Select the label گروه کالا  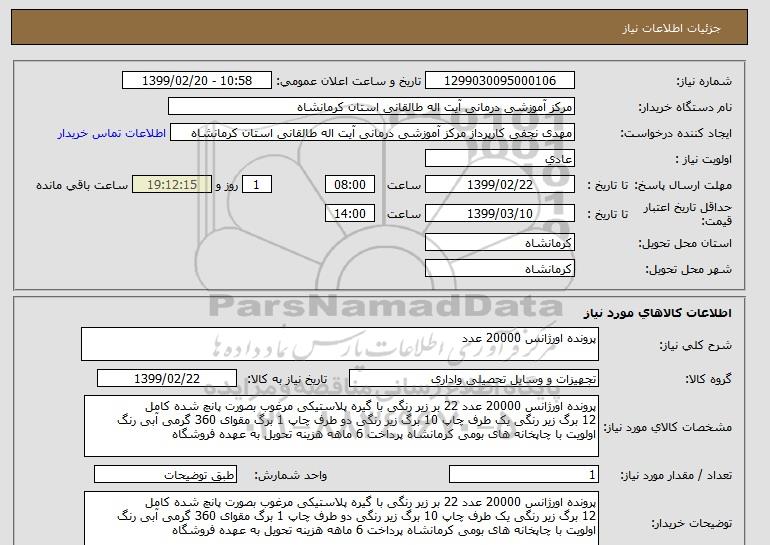[x=709, y=379]
